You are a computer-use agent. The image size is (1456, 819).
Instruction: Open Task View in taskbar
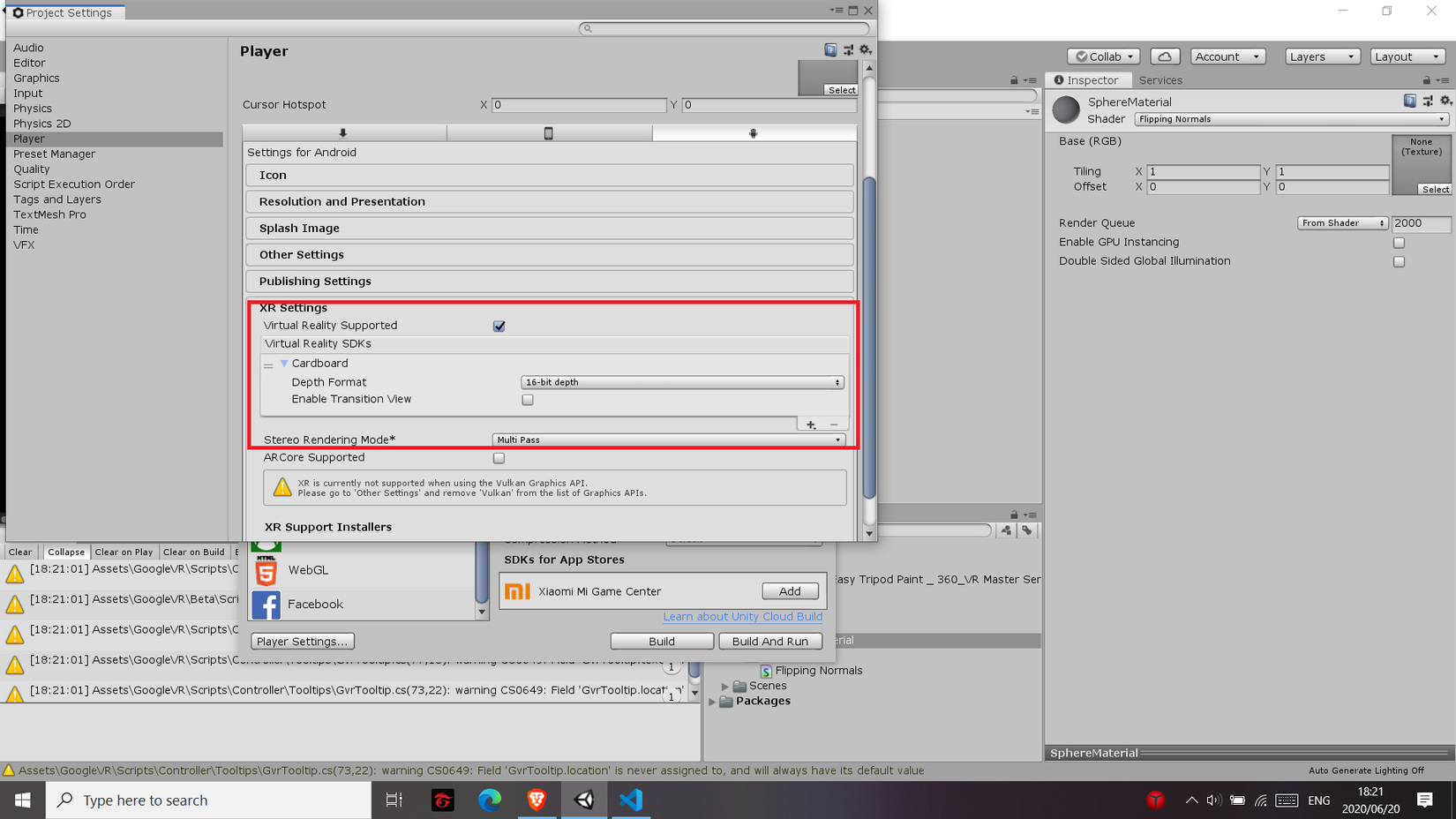394,800
